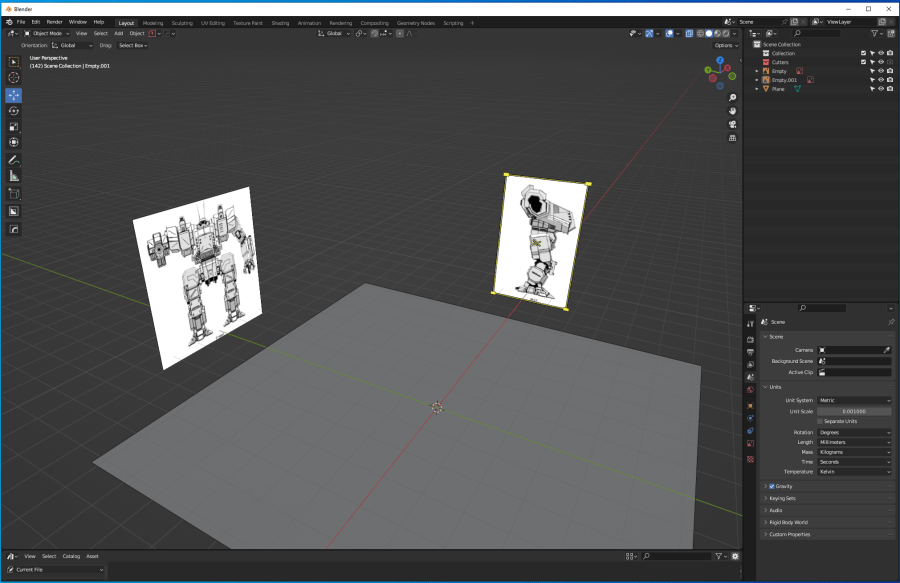Open the Length Millimeters dropdown
Image resolution: width=900 pixels, height=583 pixels.
pyautogui.click(x=854, y=442)
